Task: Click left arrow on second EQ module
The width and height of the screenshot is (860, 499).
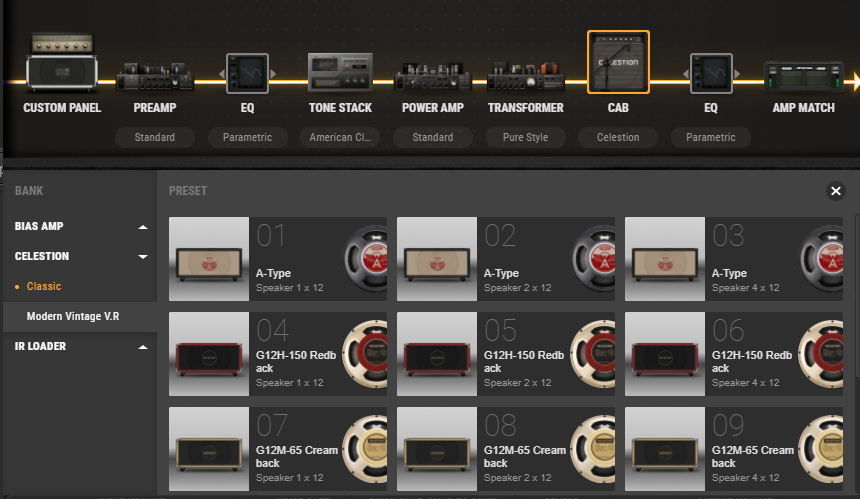Action: pos(685,73)
